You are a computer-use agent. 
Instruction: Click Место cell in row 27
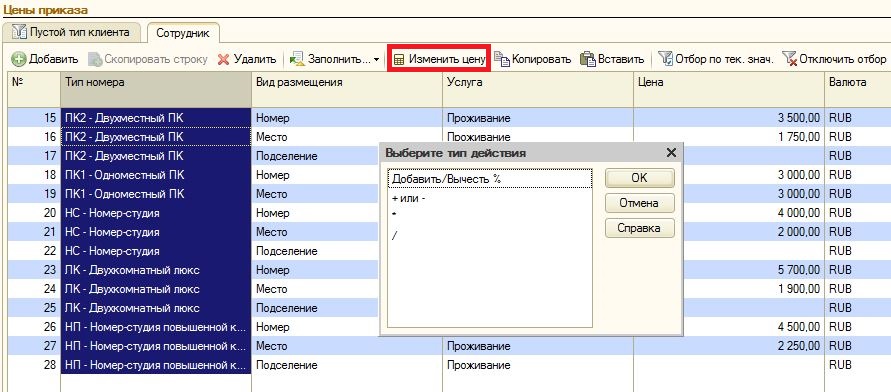347,346
